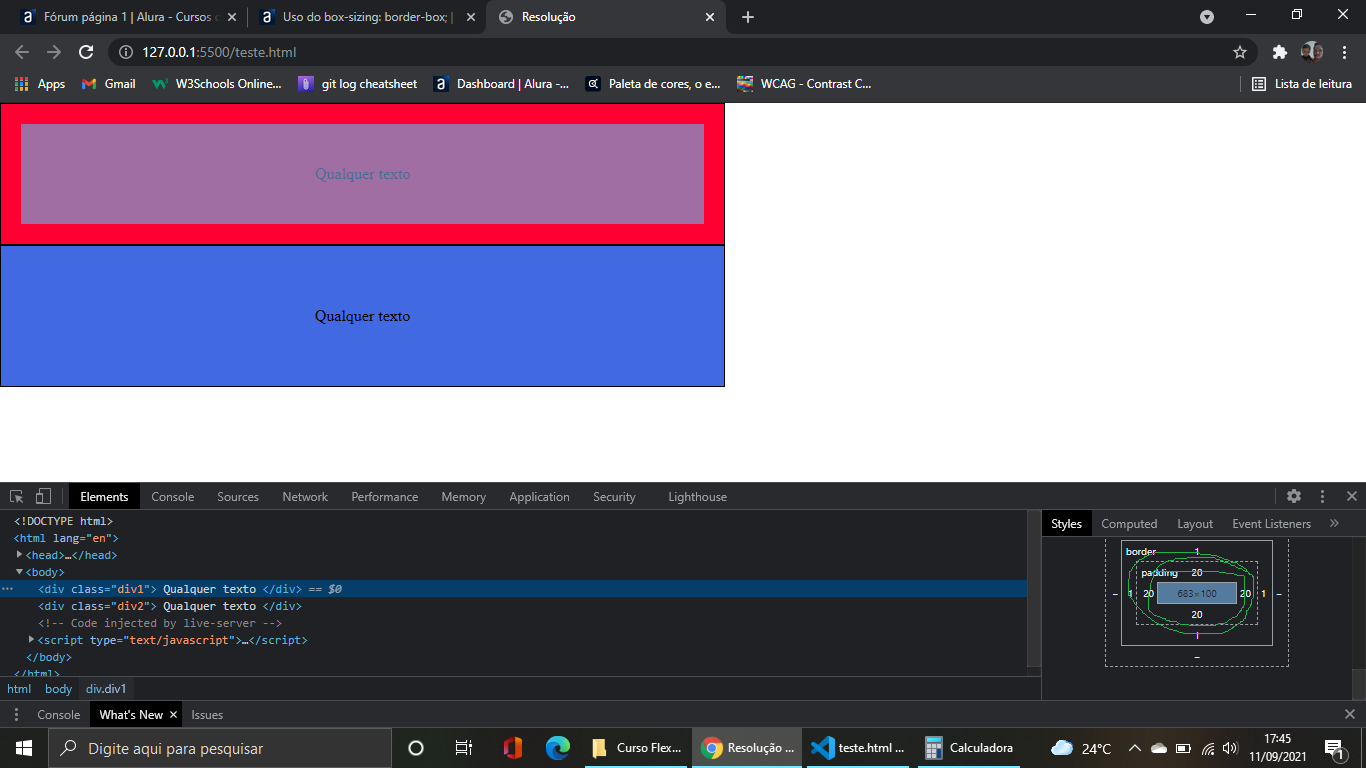
Task: Toggle the device toolbar icon in DevTools
Action: click(43, 497)
